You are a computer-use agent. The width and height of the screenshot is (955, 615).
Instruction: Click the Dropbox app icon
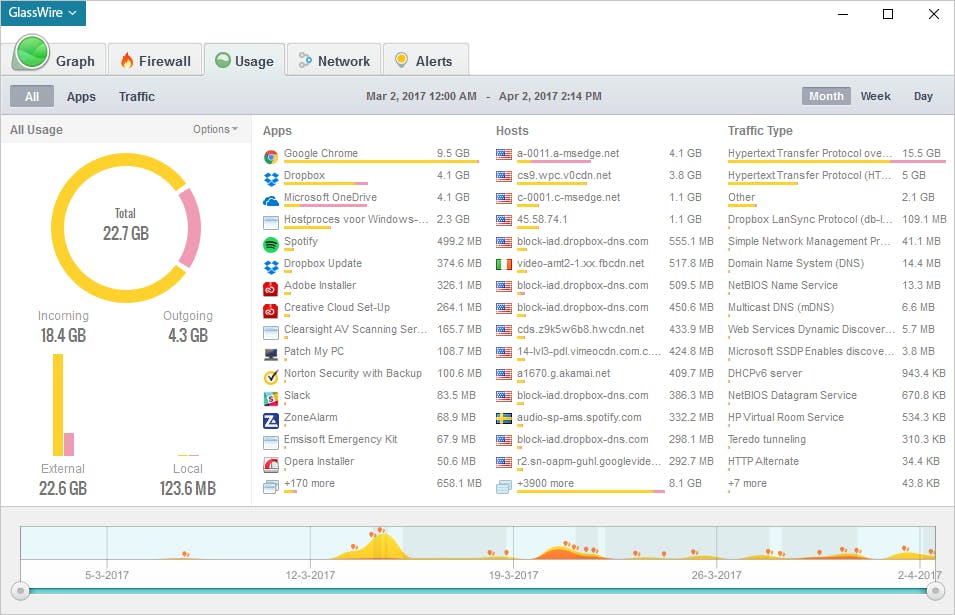[271, 179]
